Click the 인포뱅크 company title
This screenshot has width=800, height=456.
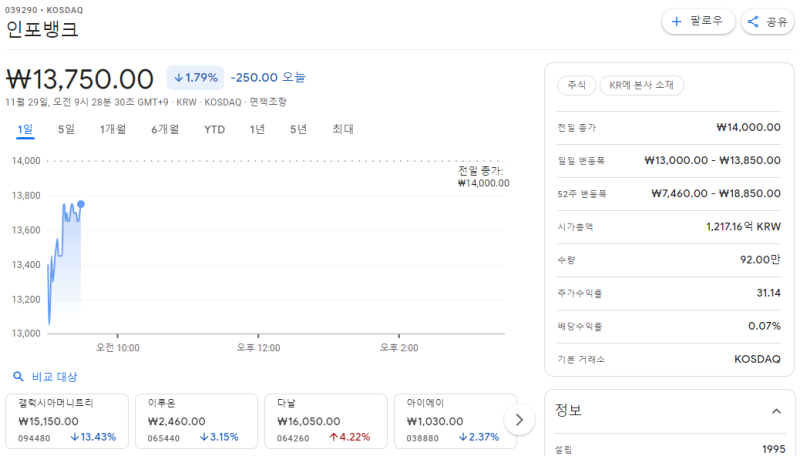tap(42, 29)
